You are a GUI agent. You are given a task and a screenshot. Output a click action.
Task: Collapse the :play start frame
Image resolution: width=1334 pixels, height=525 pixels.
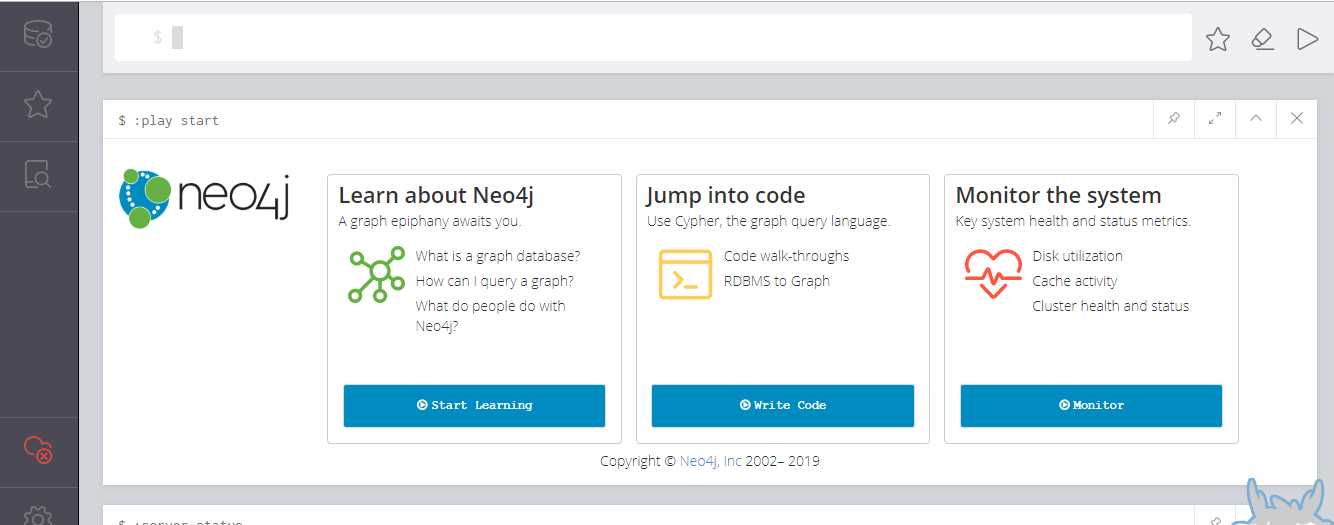coord(1256,119)
